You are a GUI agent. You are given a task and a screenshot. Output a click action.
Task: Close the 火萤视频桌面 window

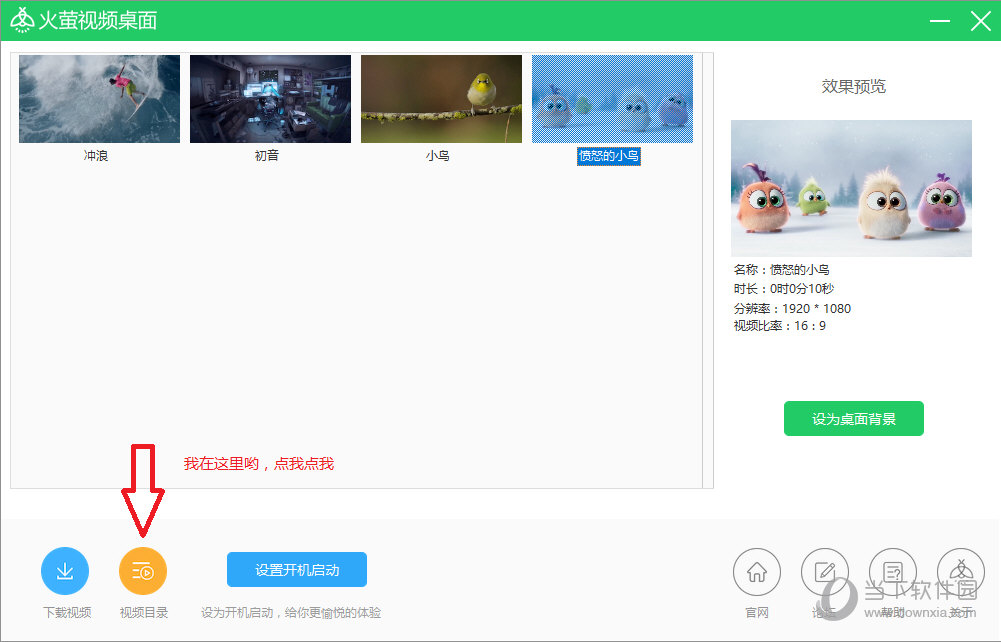pyautogui.click(x=981, y=21)
